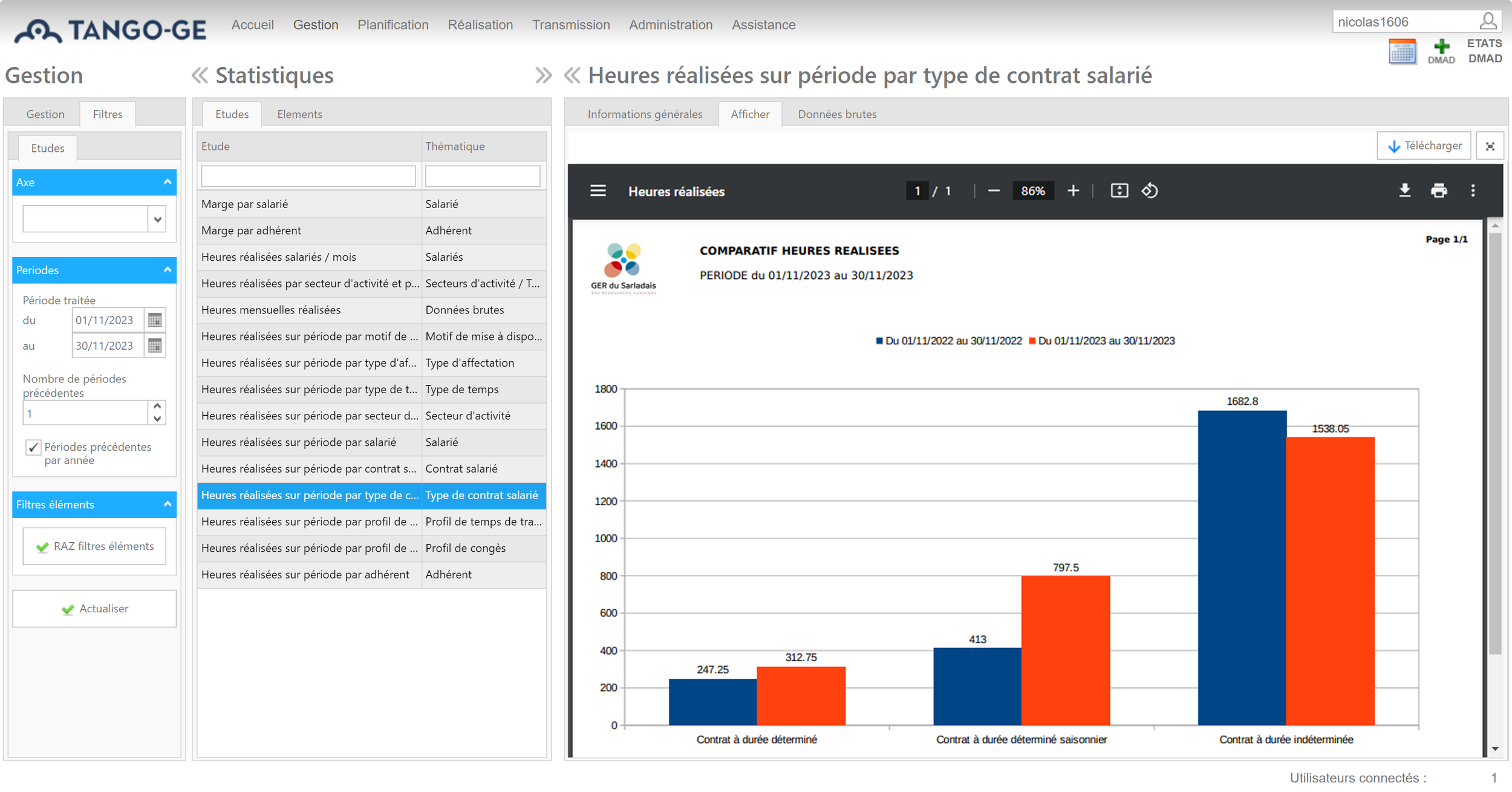The image size is (1512, 792).
Task: Collapse the Filtres éléments section
Action: (168, 504)
